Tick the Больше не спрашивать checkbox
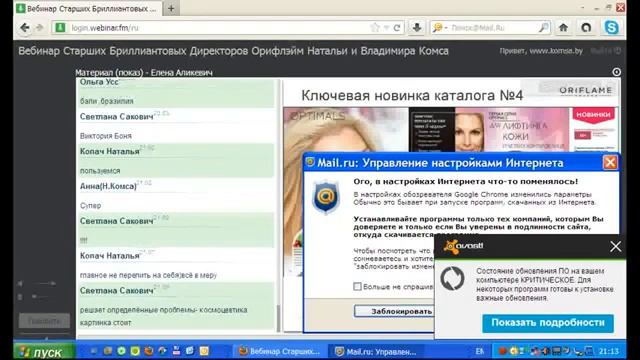This screenshot has width=640, height=360. 358,287
